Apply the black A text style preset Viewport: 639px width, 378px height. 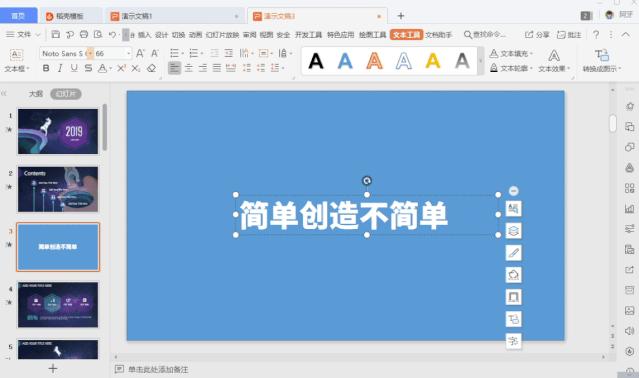[x=316, y=61]
